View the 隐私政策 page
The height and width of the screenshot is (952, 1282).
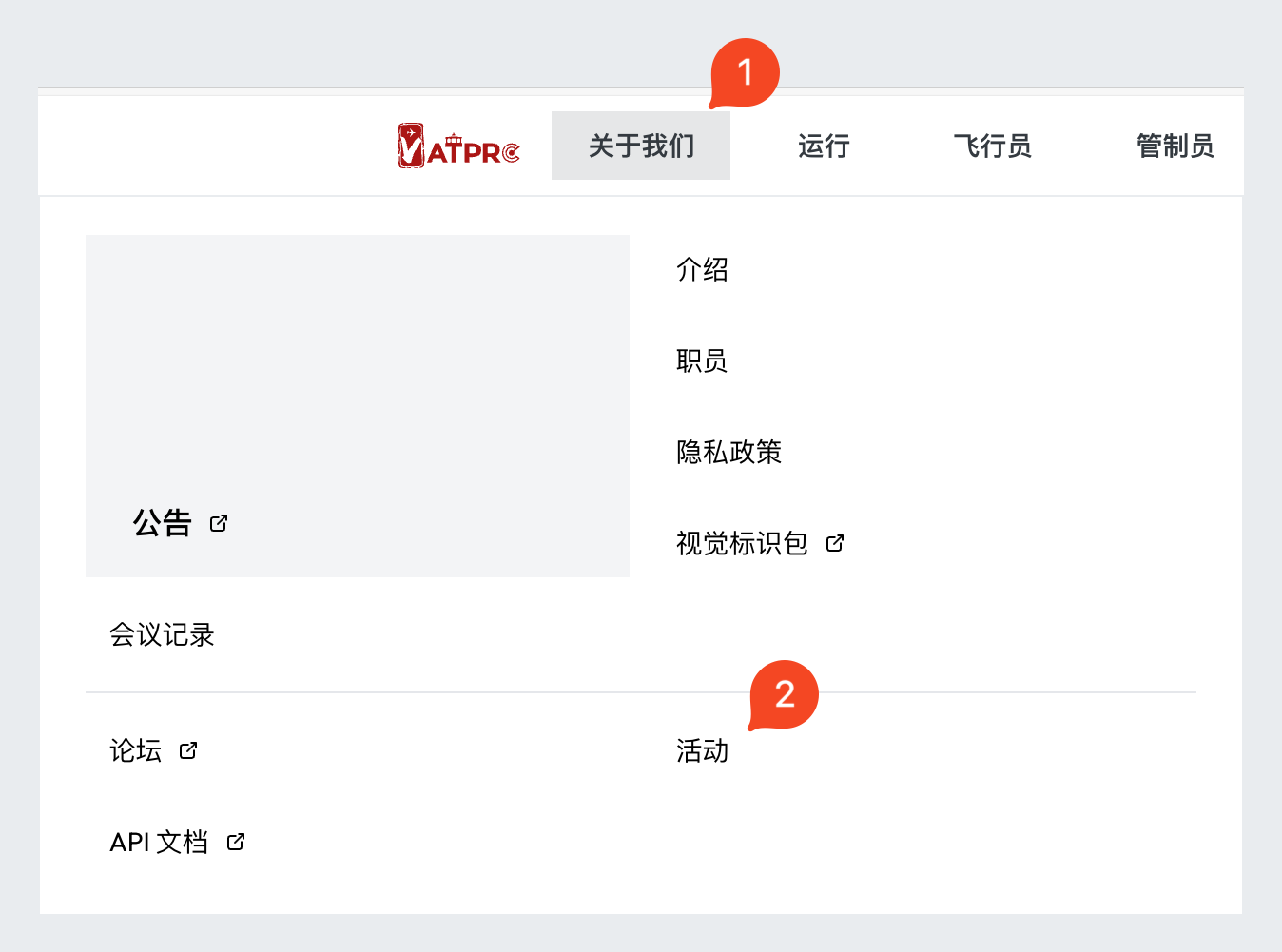[x=728, y=452]
